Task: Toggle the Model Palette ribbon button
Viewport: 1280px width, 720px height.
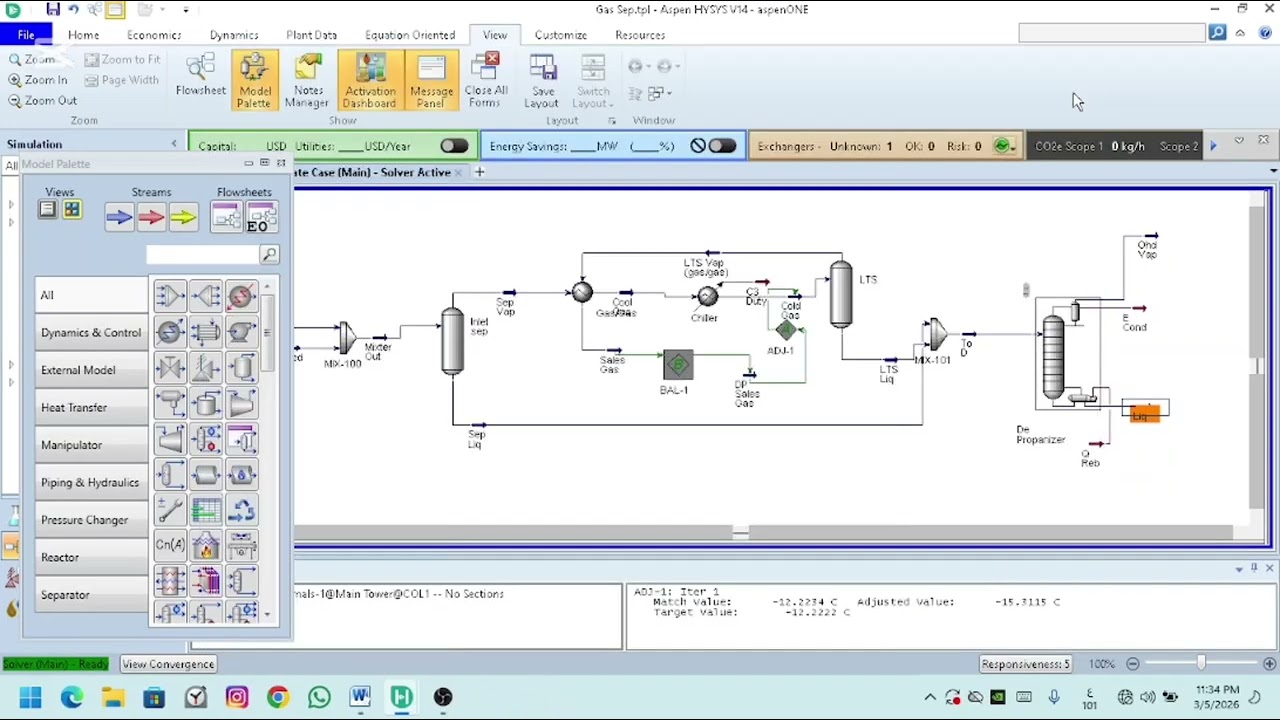Action: click(254, 80)
